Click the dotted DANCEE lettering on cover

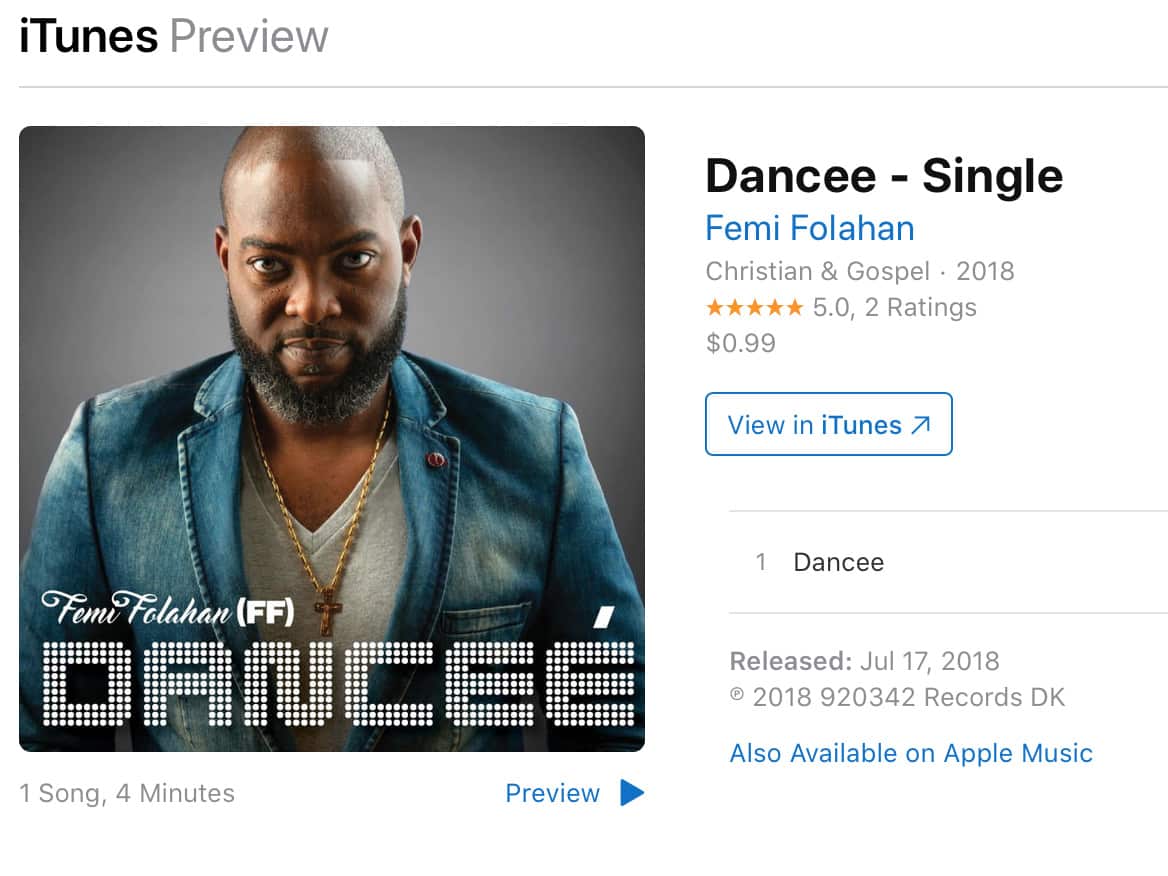339,682
